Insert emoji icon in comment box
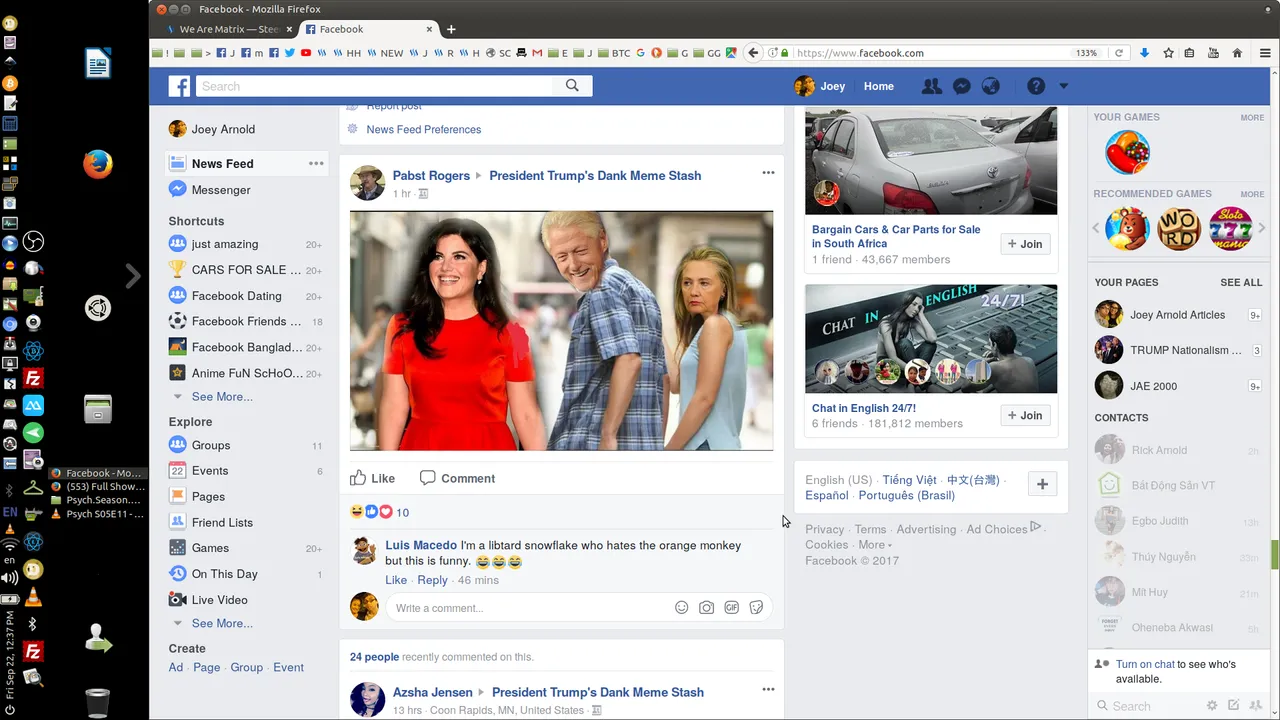This screenshot has height=720, width=1280. [x=682, y=607]
